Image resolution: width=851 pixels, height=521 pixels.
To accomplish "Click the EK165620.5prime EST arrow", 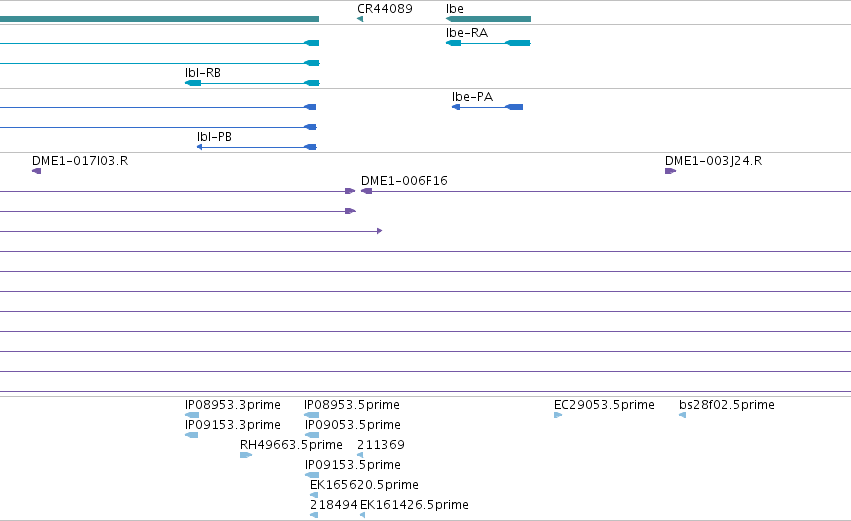I will coord(314,495).
